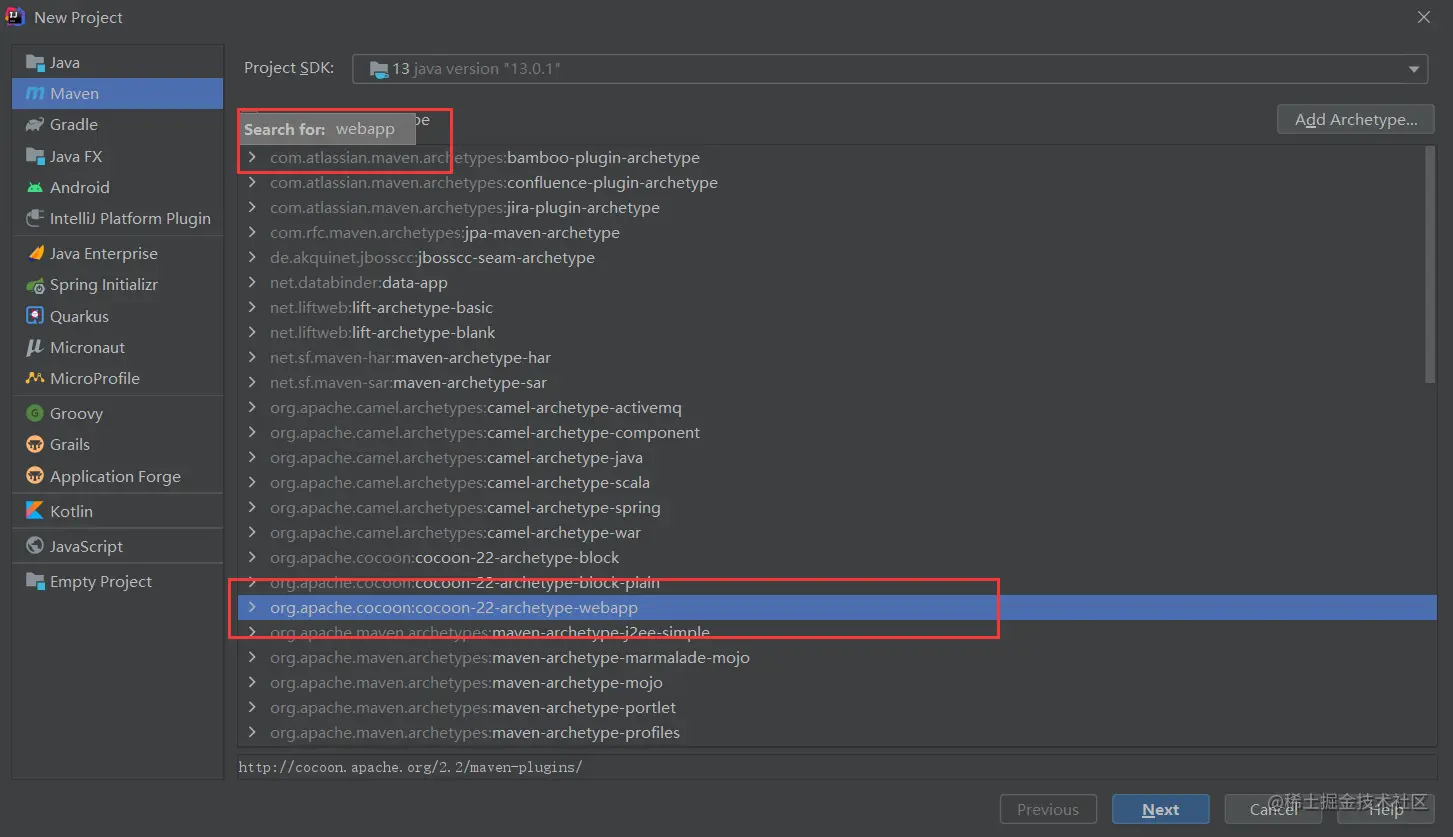The height and width of the screenshot is (837, 1453).
Task: Choose Gradle project type label
Action: click(74, 124)
